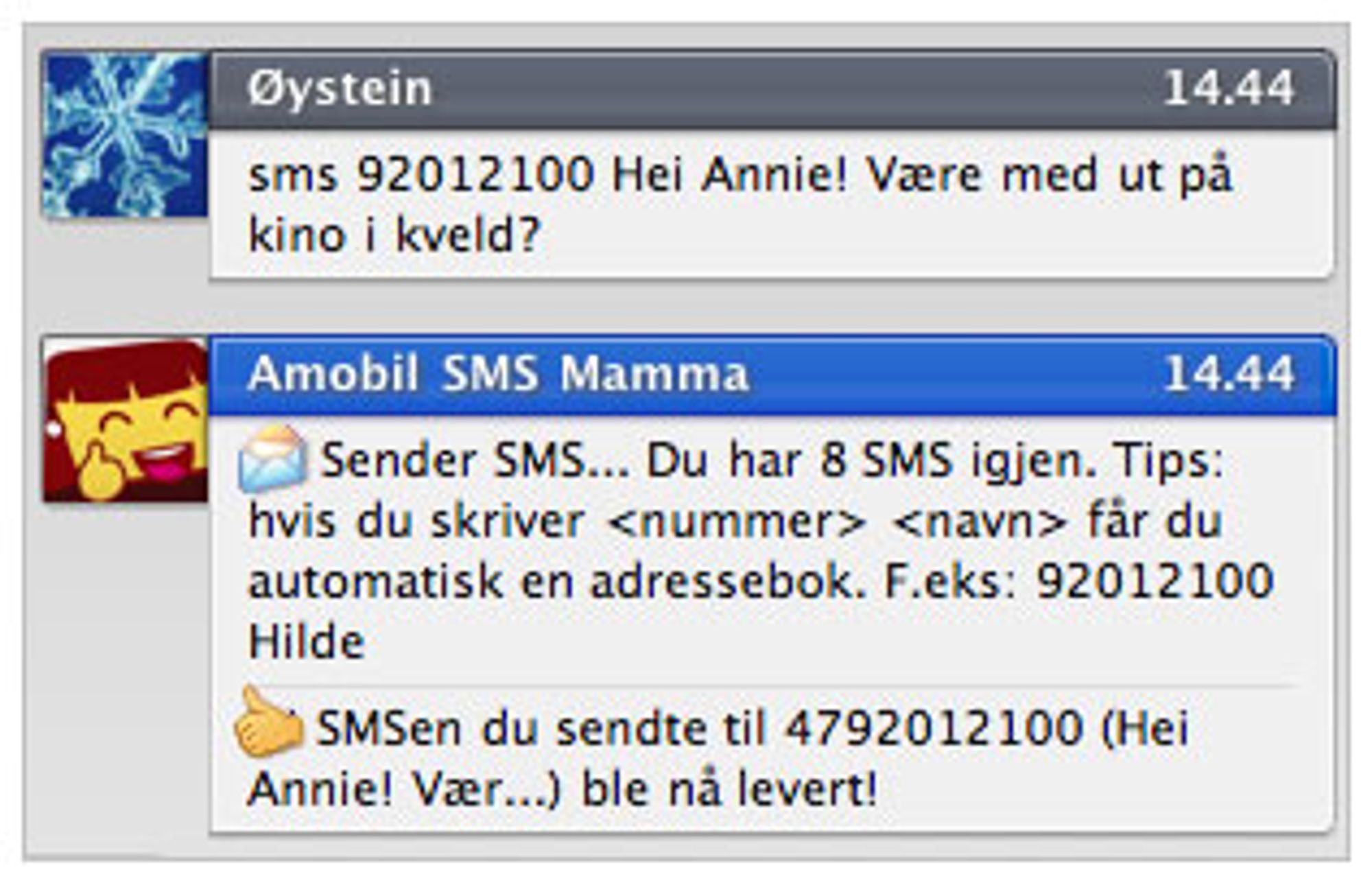This screenshot has height=883, width=1372.
Task: Click the name Hilde in the tip message
Action: tap(307, 641)
